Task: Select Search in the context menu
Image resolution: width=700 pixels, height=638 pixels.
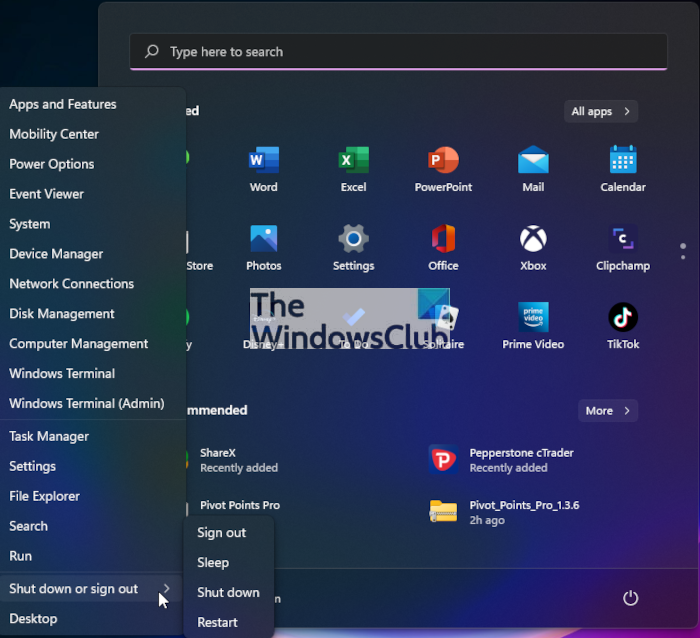Action: pos(92,526)
